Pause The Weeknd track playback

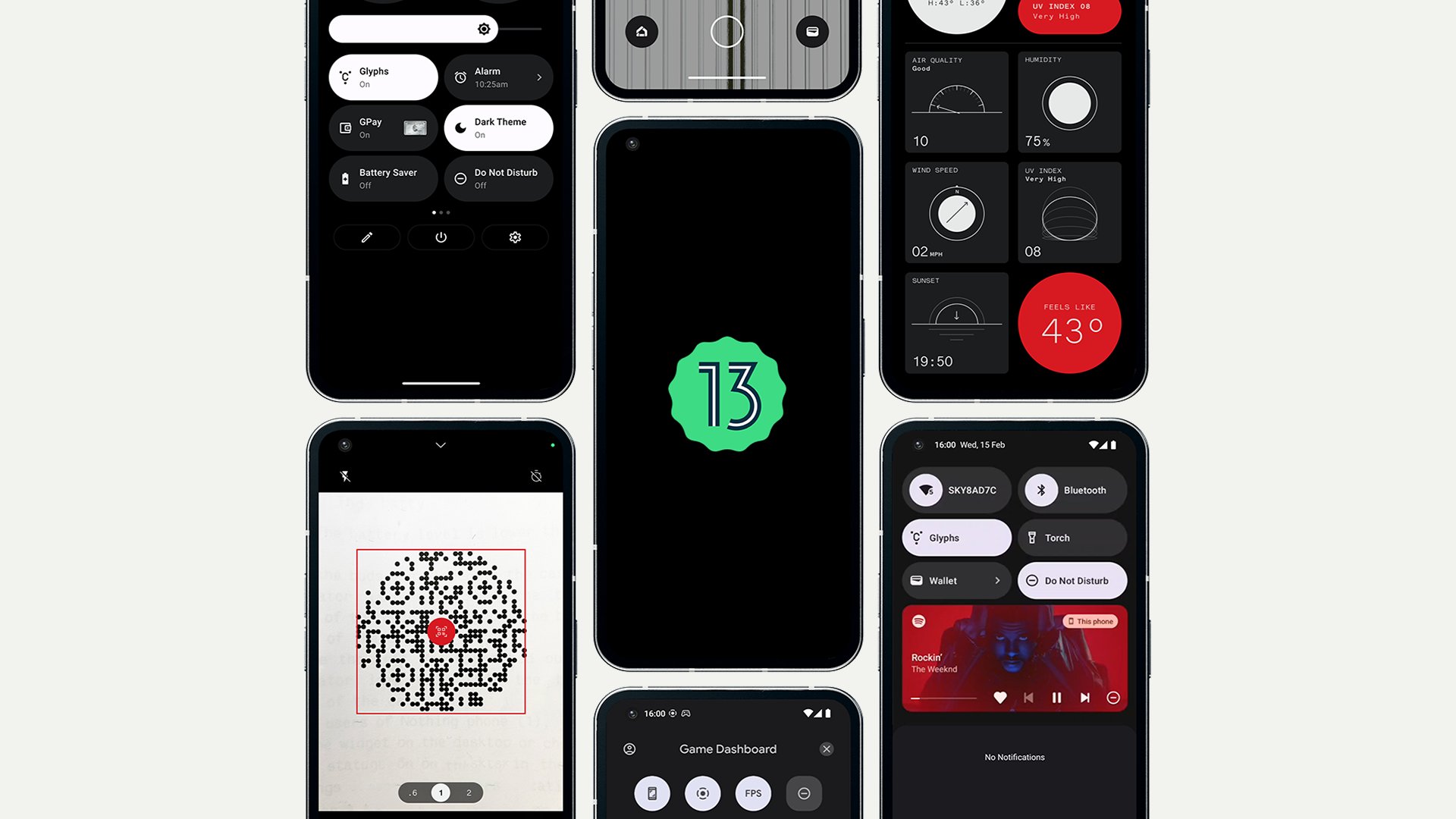click(x=1057, y=698)
